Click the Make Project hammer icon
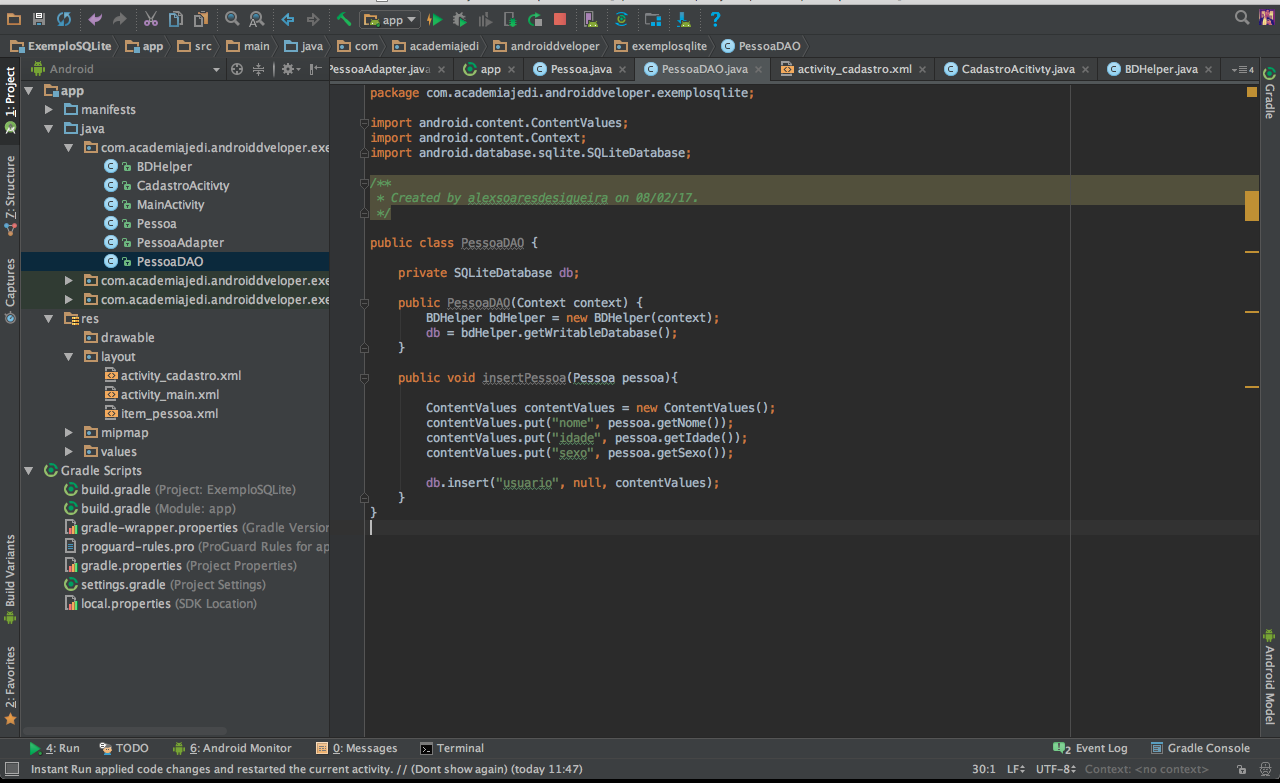The height and width of the screenshot is (783, 1280). (343, 19)
